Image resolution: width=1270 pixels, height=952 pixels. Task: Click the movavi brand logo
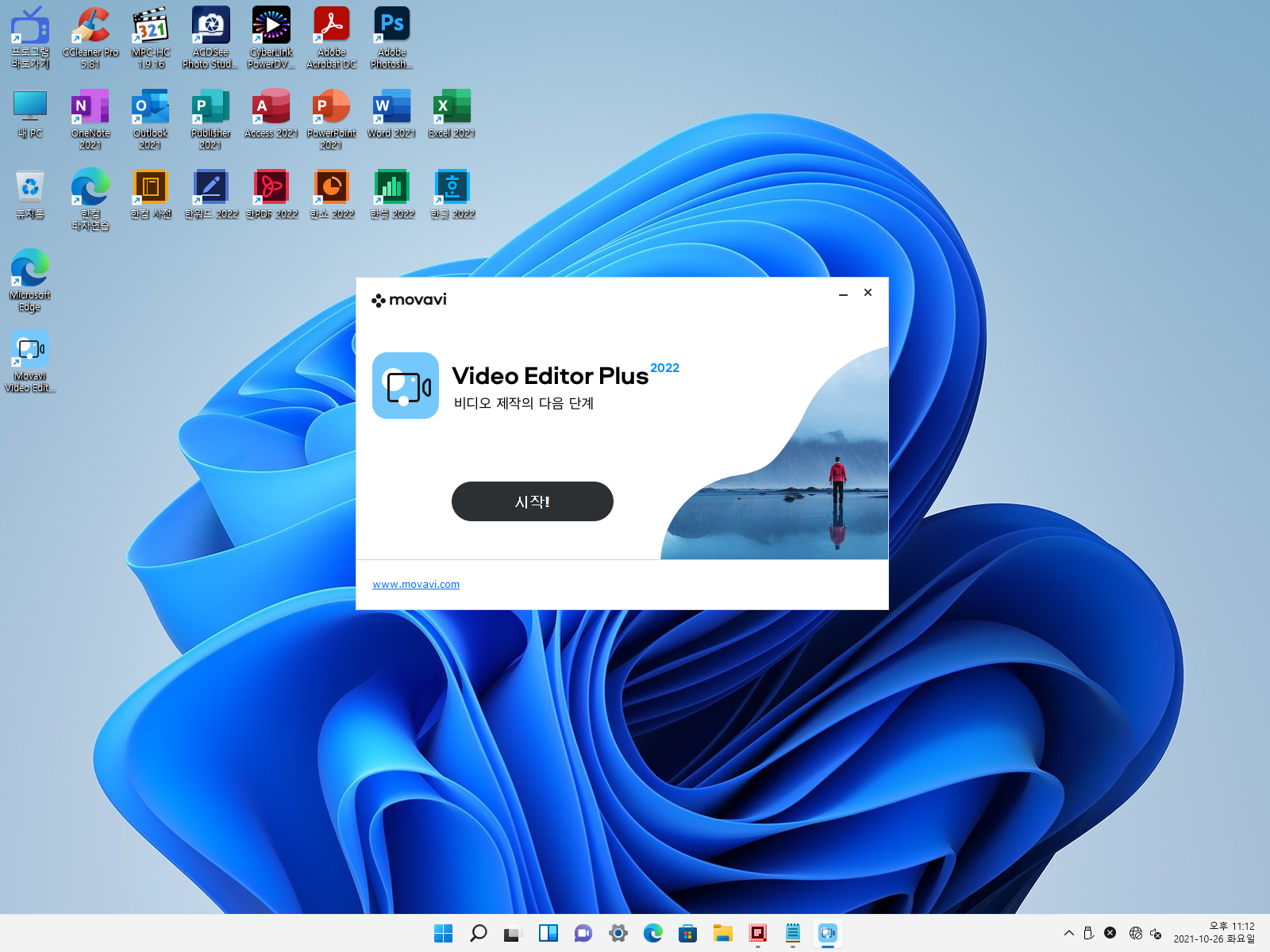pos(409,300)
